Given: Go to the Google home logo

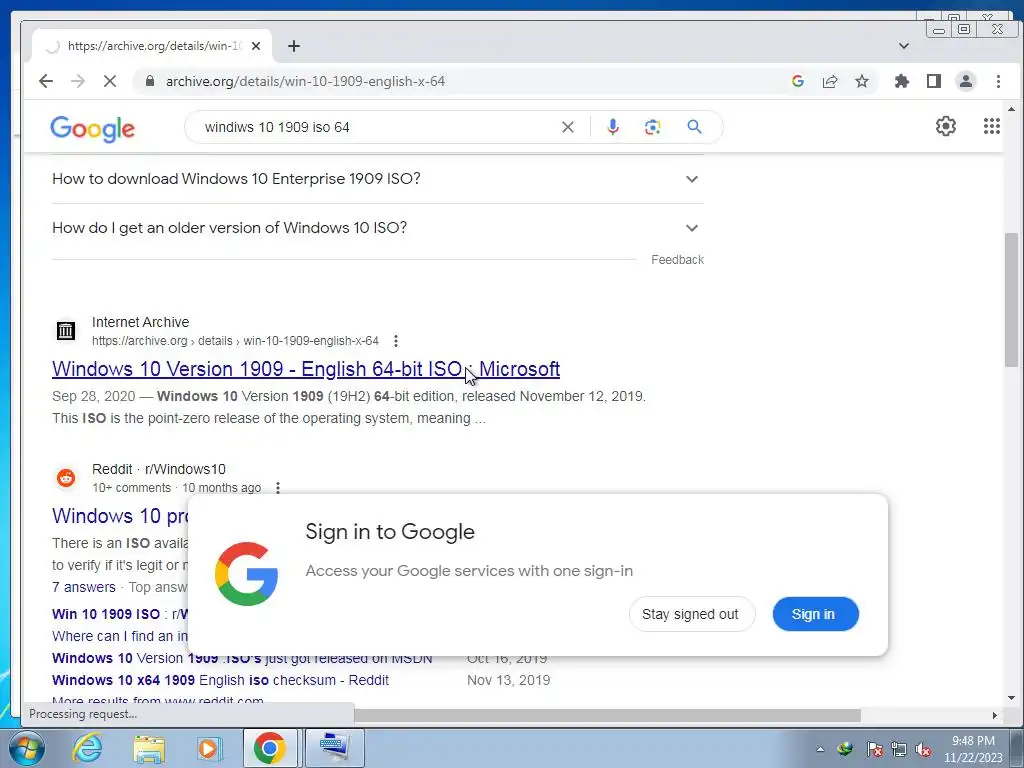Looking at the screenshot, I should pos(93,128).
